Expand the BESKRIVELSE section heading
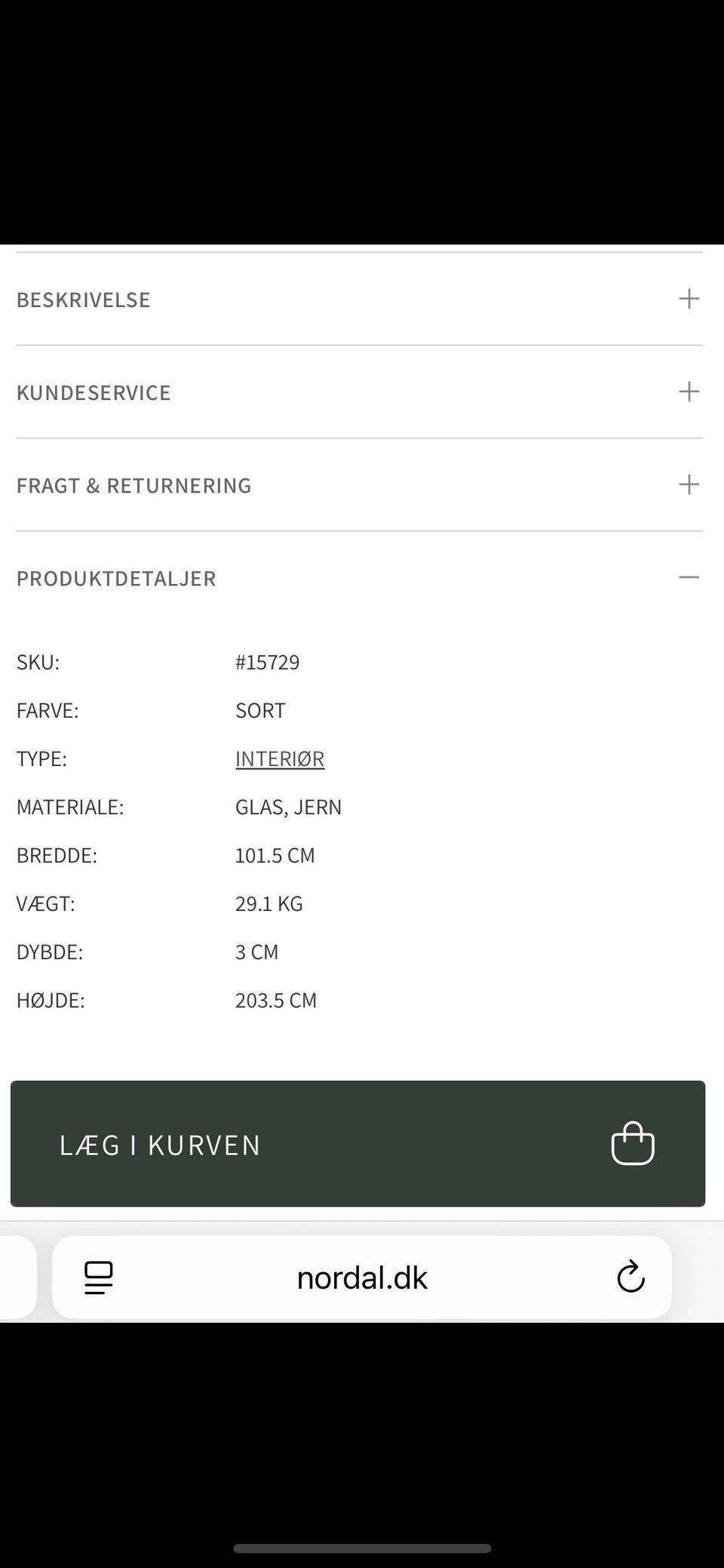This screenshot has height=1568, width=724. (84, 300)
